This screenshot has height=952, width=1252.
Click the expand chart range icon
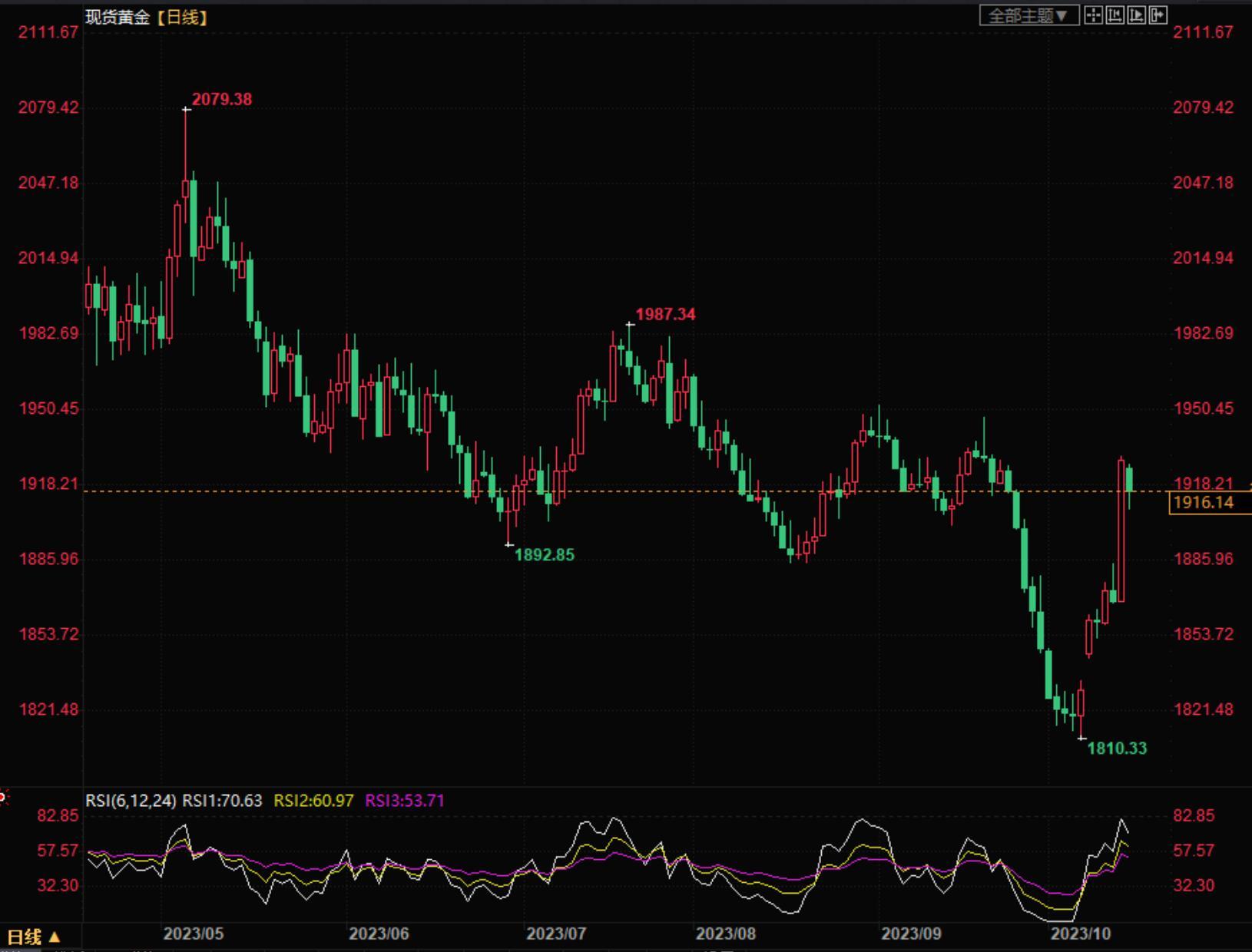click(x=1136, y=15)
